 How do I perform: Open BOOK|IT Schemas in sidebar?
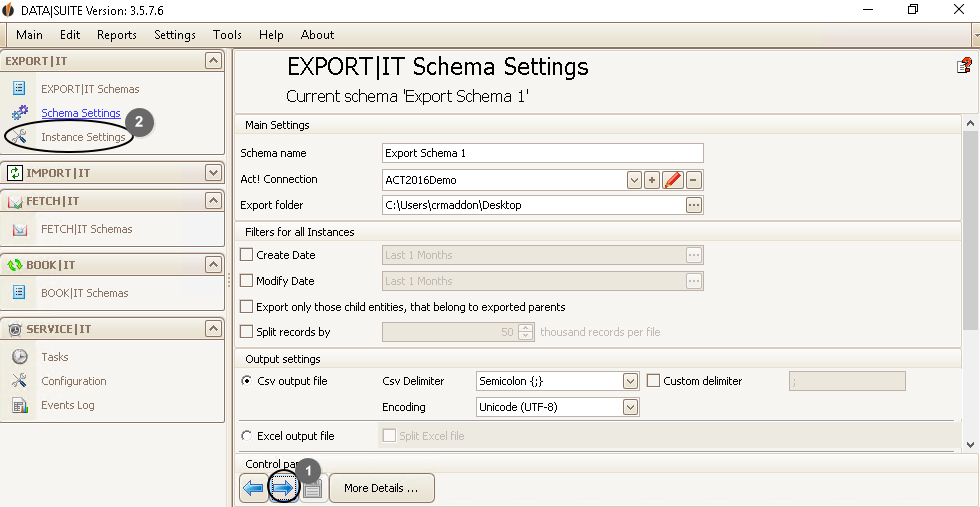tap(84, 293)
